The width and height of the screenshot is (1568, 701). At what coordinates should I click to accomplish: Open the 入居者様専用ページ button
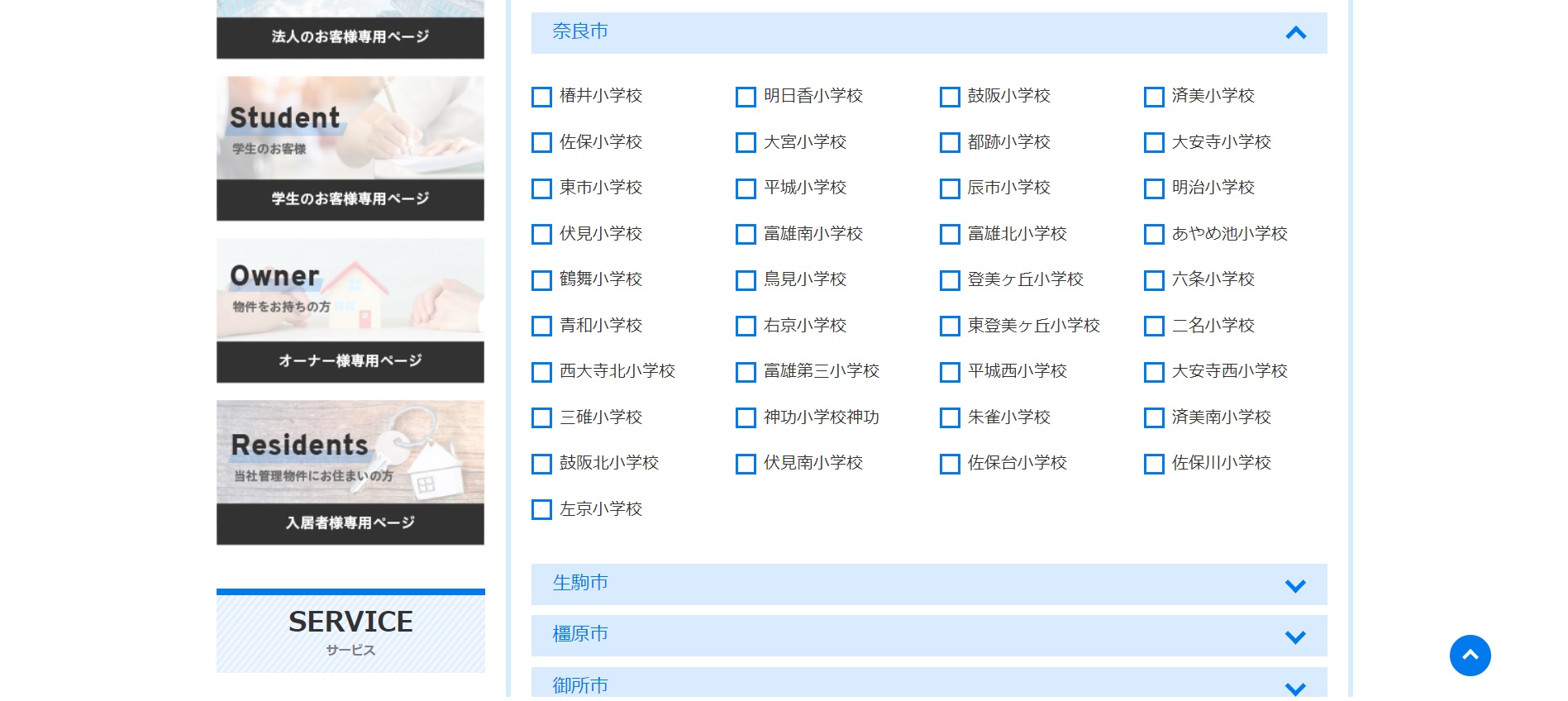pyautogui.click(x=350, y=523)
